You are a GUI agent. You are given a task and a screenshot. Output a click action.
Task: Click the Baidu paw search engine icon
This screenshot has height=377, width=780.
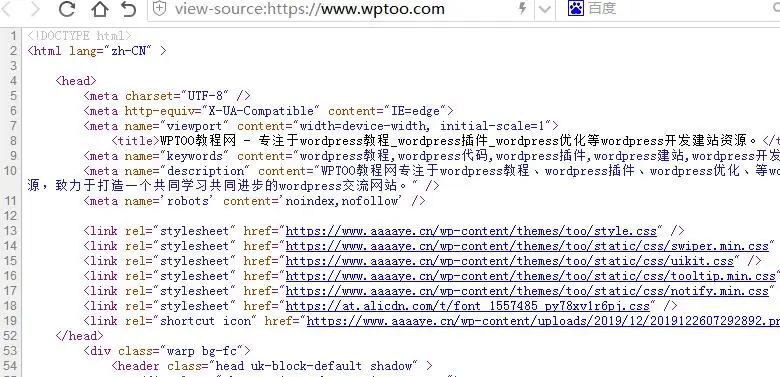point(576,8)
